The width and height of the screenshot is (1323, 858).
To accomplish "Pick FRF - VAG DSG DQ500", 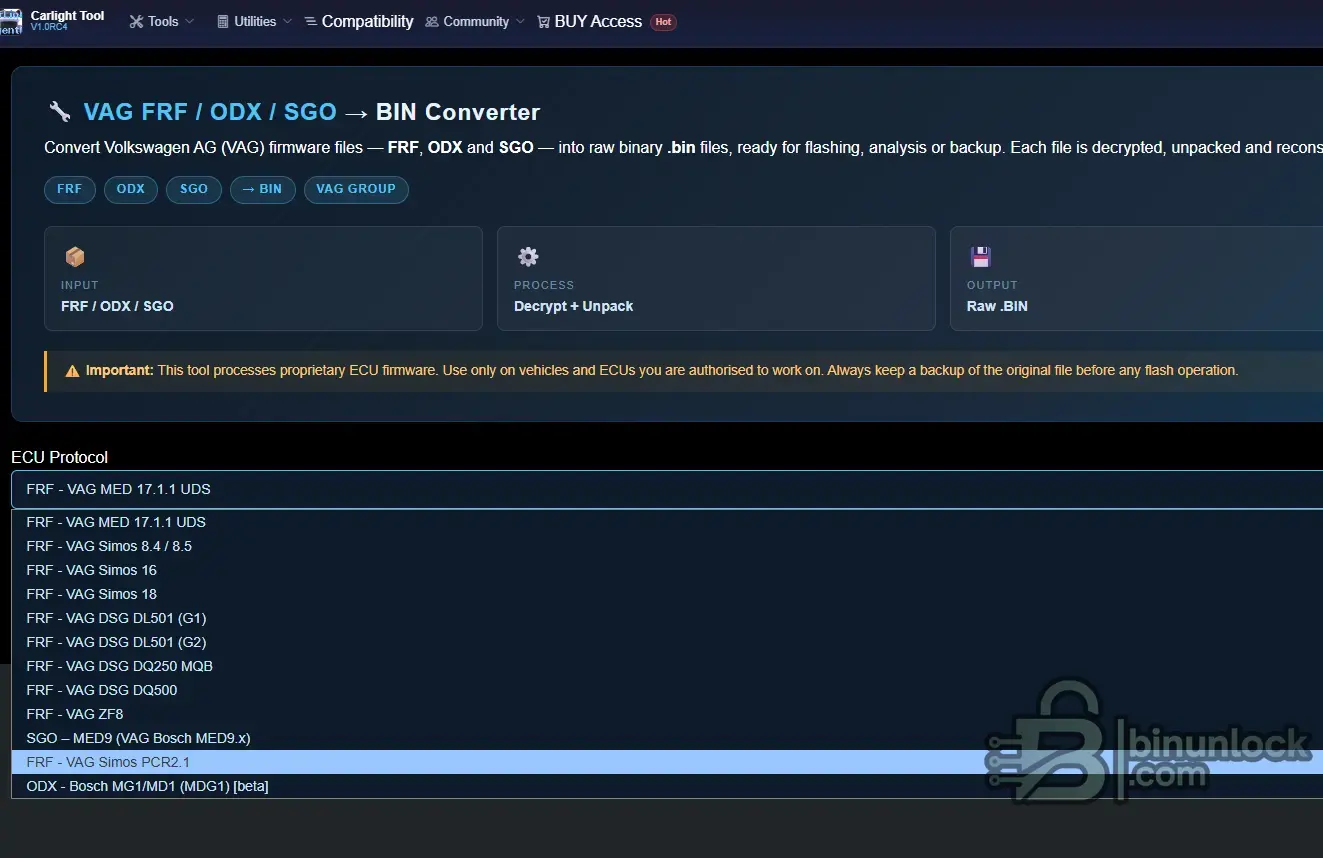I will click(667, 690).
